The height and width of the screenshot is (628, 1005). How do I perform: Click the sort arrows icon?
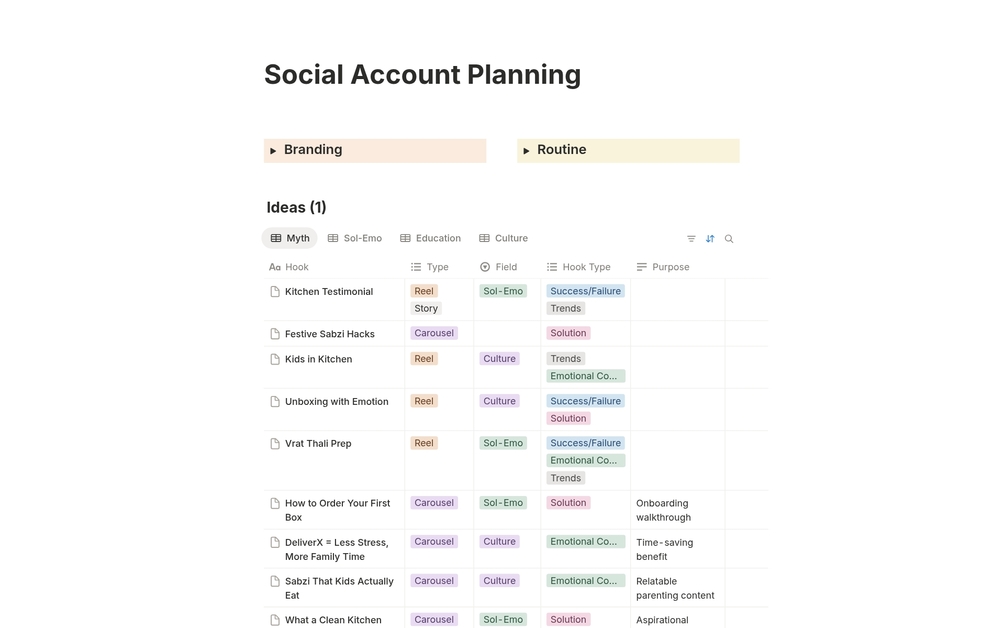click(710, 239)
